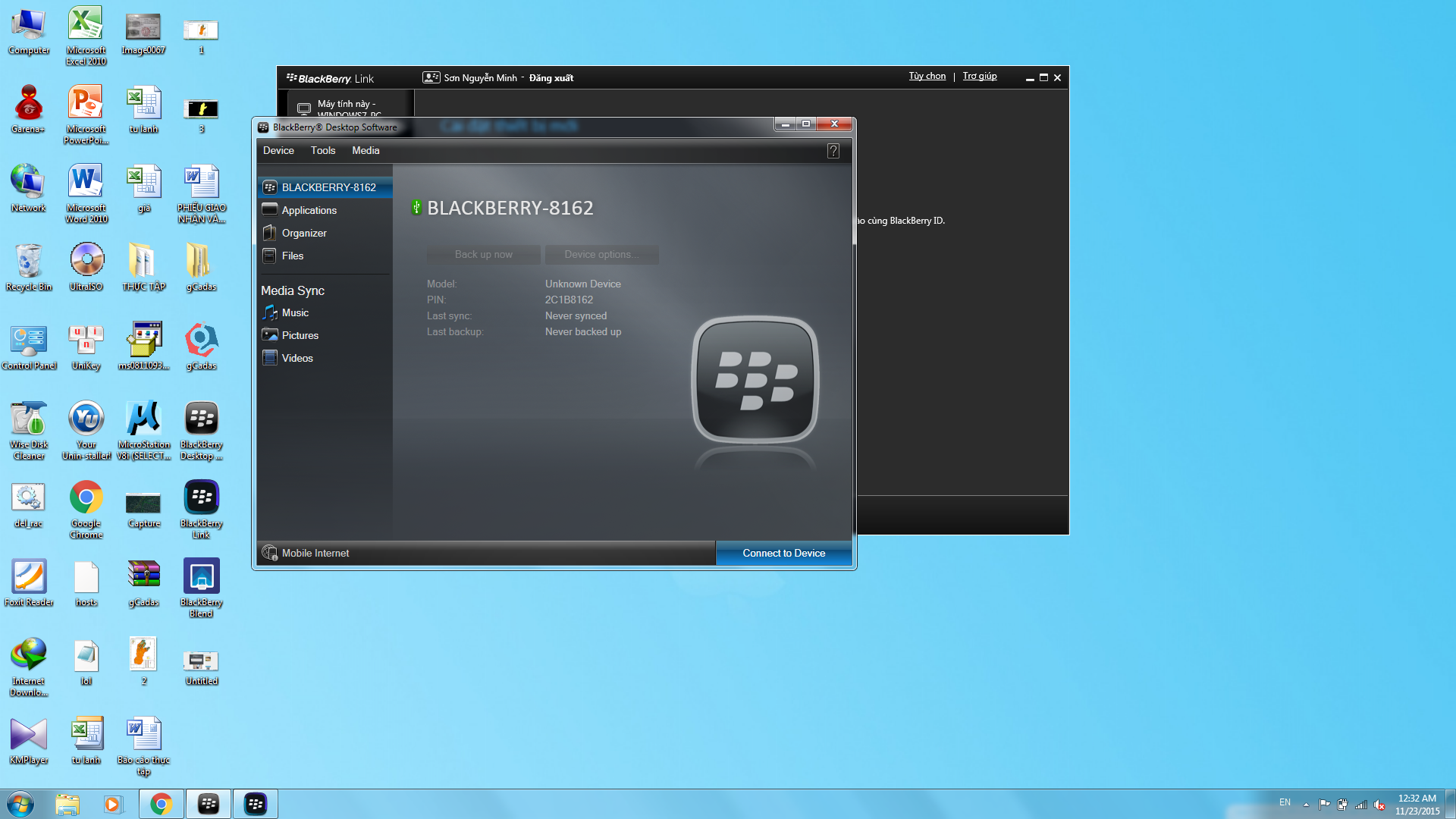Open Image0067 desktop icon

[143, 33]
